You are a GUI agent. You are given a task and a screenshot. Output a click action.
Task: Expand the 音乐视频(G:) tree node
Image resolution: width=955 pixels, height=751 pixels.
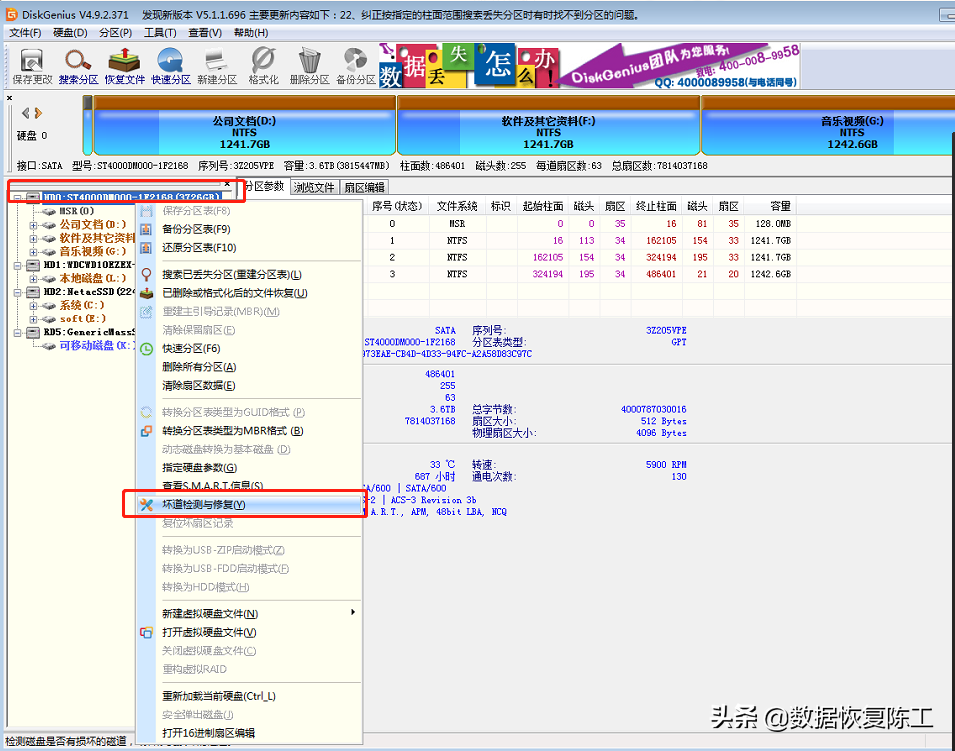point(33,252)
